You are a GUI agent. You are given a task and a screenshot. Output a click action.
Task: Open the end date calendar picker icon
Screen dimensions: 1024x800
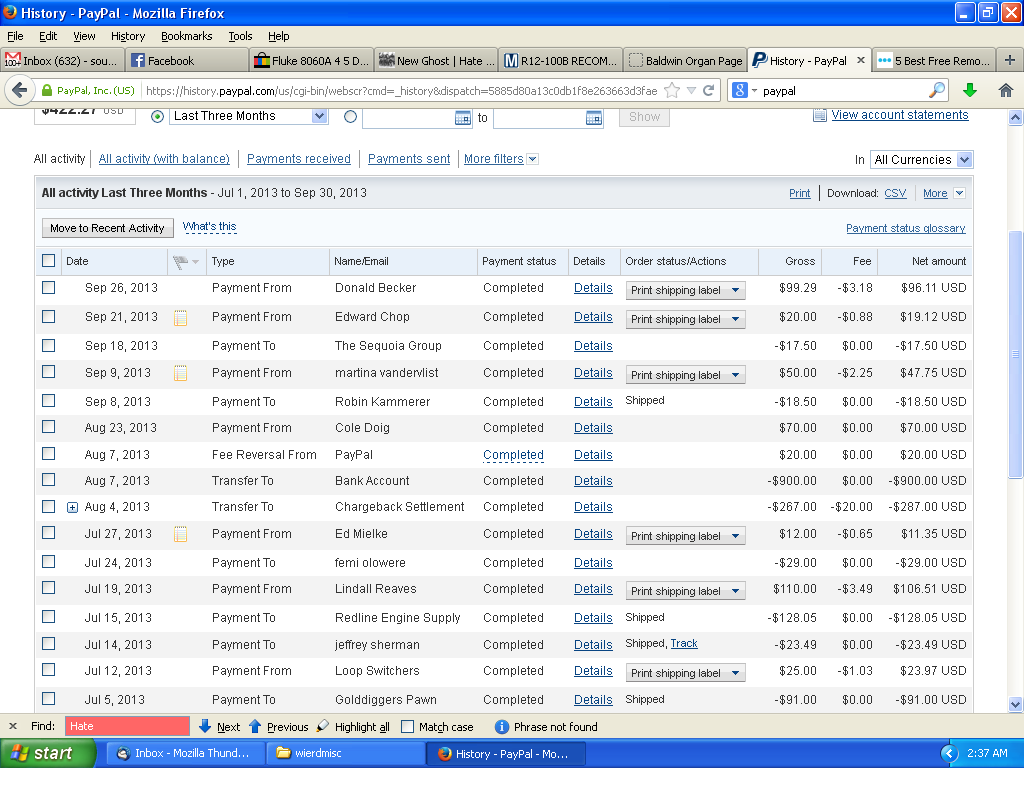coord(594,117)
